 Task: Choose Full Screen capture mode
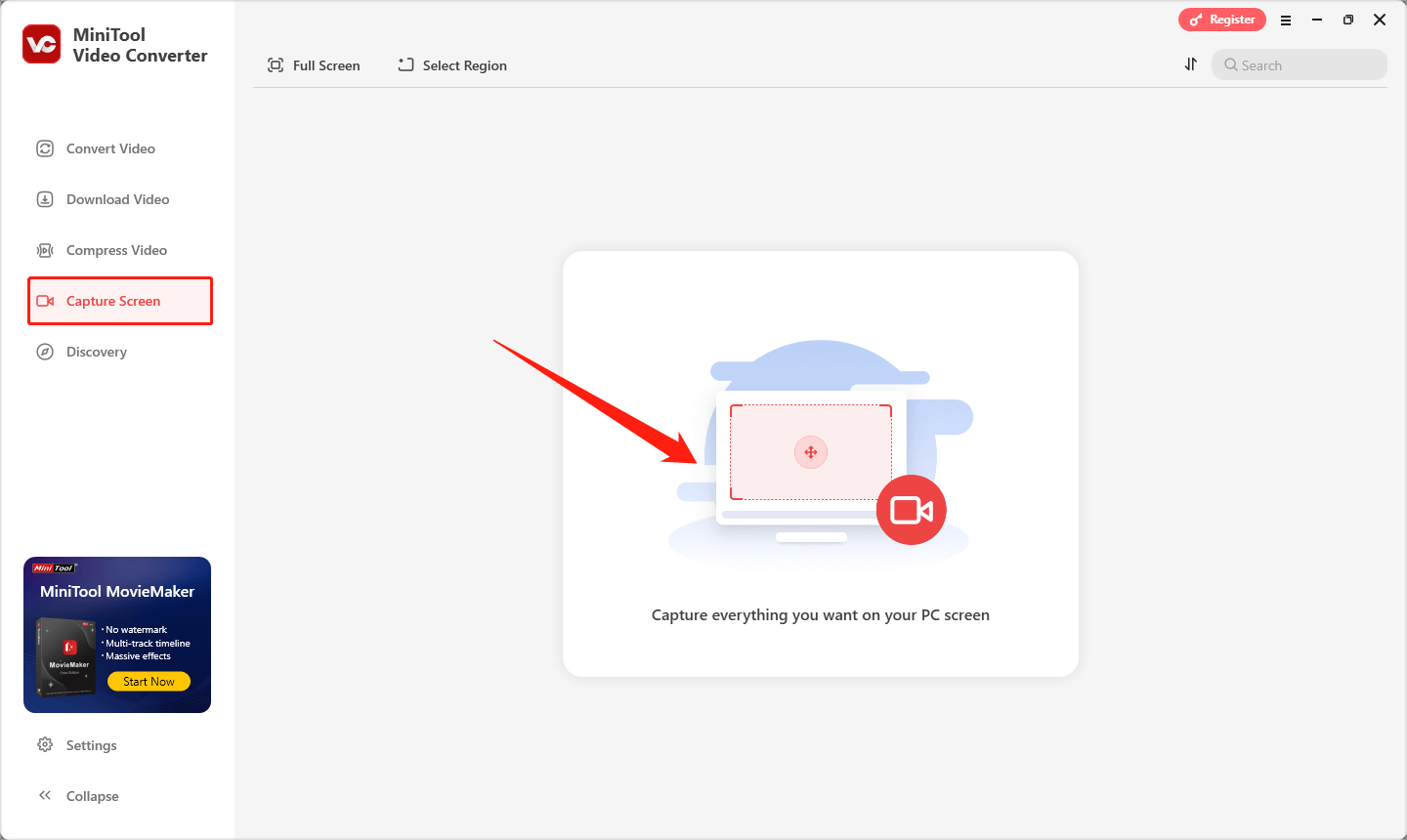point(314,64)
